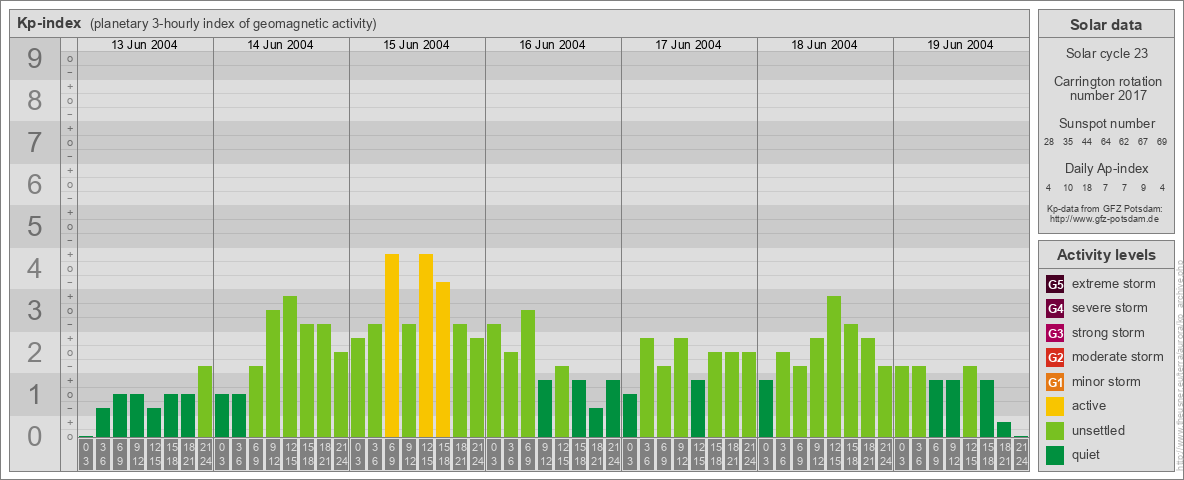The image size is (1184, 480).
Task: Click the yellow 15-18 bar on 15 Jun
Action: 443,359
